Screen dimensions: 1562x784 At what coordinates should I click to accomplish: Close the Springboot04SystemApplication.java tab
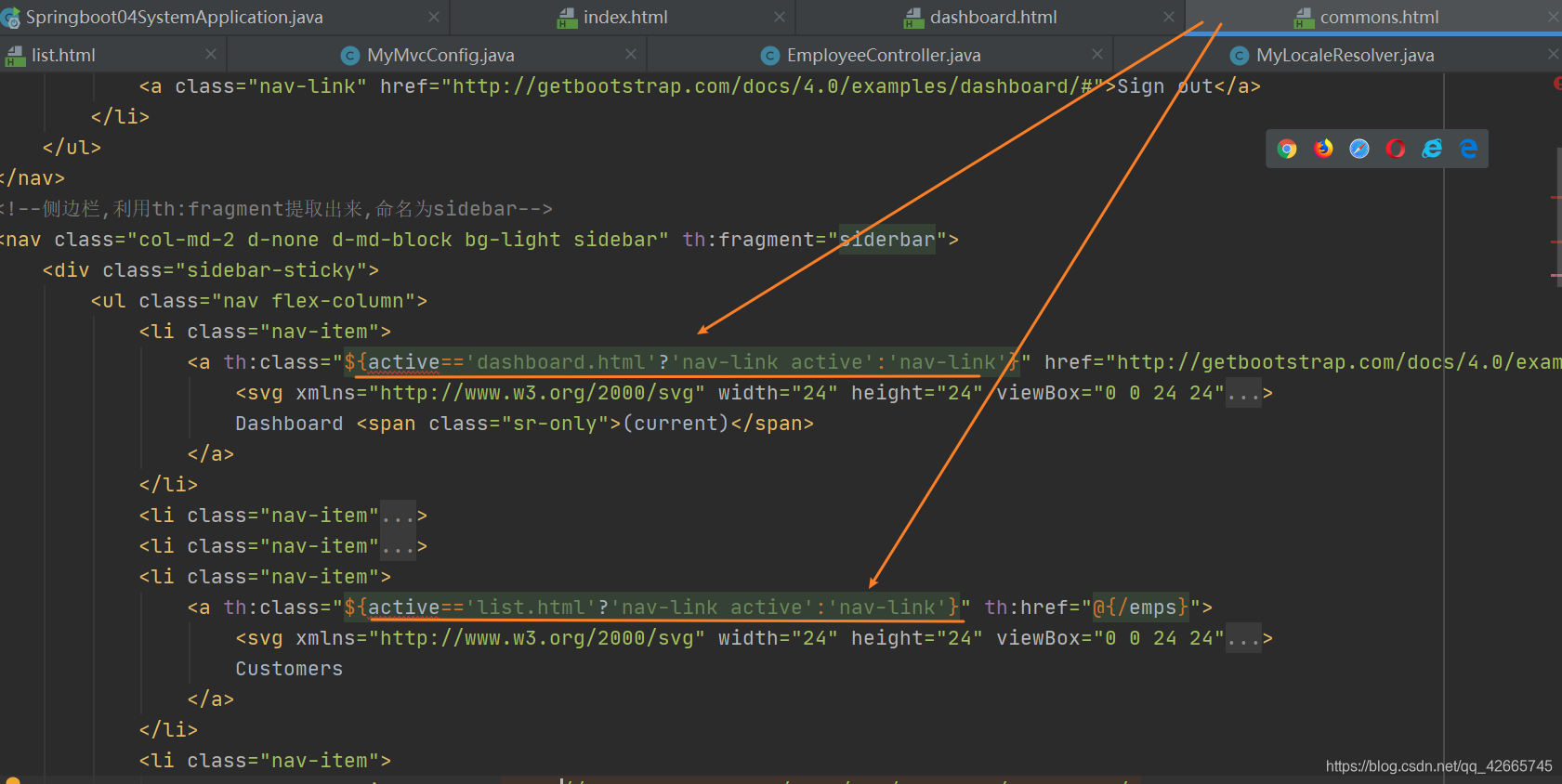click(x=433, y=17)
